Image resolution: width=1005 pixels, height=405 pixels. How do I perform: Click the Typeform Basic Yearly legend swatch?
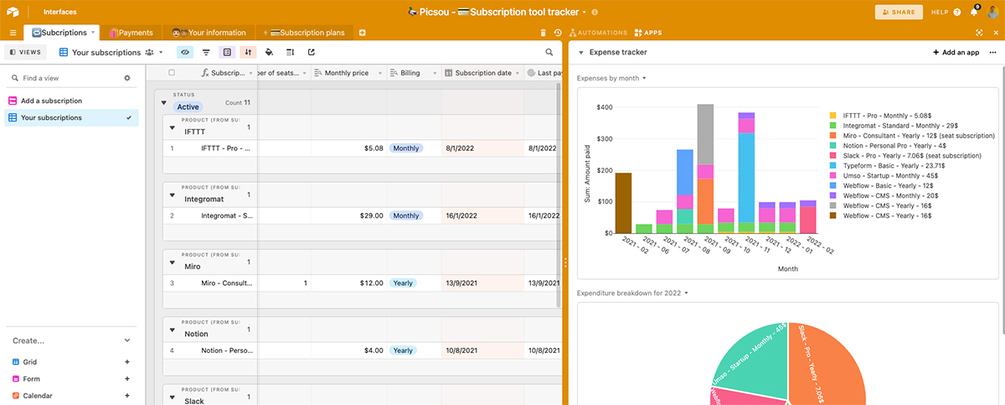click(833, 165)
